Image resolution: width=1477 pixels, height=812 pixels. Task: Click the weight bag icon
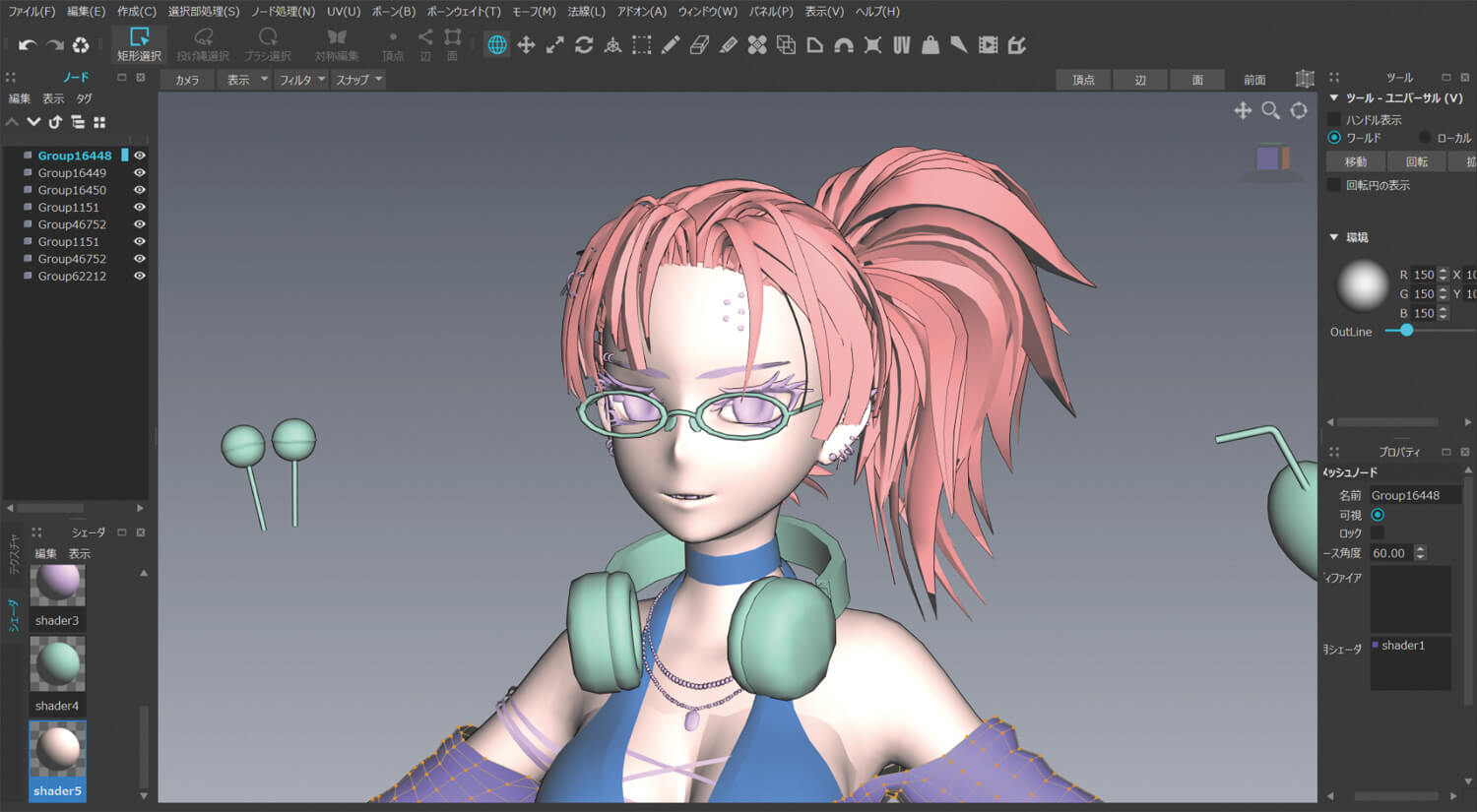(930, 44)
